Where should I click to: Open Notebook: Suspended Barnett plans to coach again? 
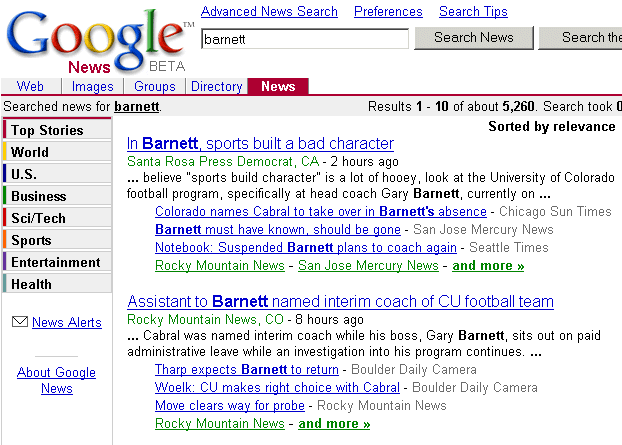[x=305, y=247]
